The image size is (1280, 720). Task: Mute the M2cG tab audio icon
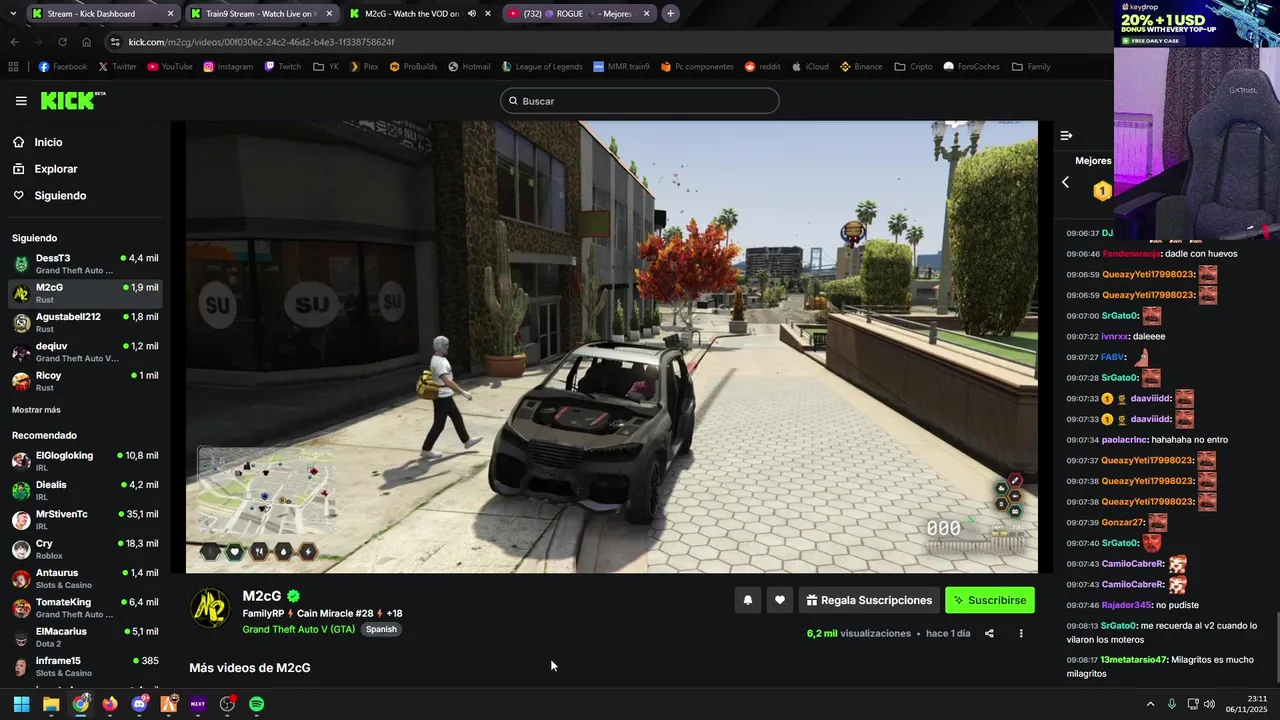coord(472,14)
